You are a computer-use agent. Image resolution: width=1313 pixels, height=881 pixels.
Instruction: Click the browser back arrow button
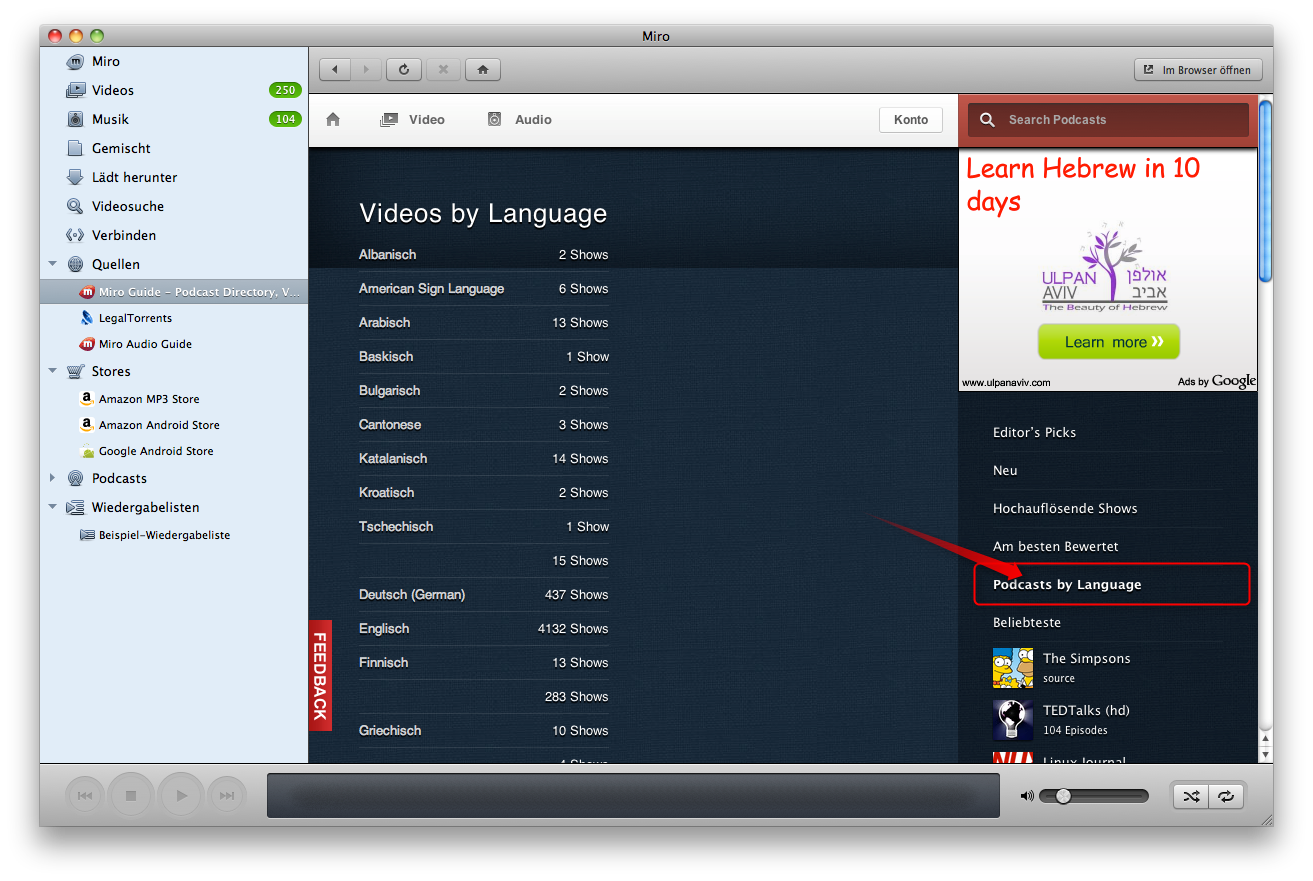335,70
